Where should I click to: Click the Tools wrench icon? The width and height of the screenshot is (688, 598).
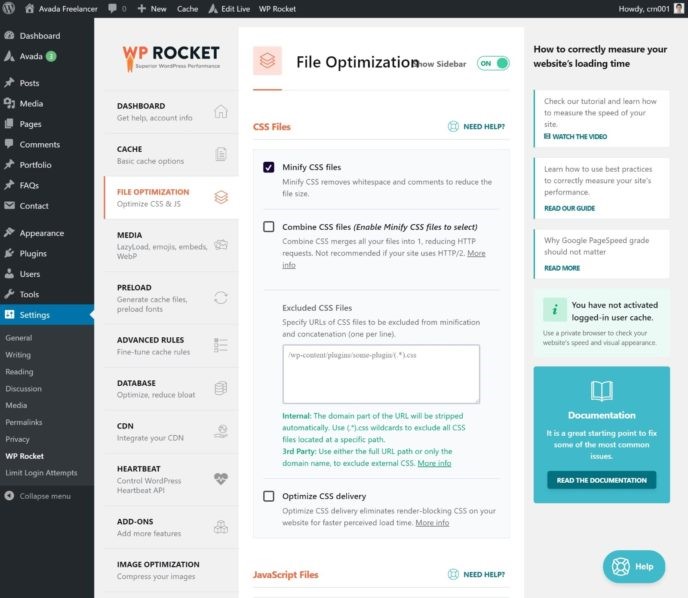pyautogui.click(x=9, y=294)
